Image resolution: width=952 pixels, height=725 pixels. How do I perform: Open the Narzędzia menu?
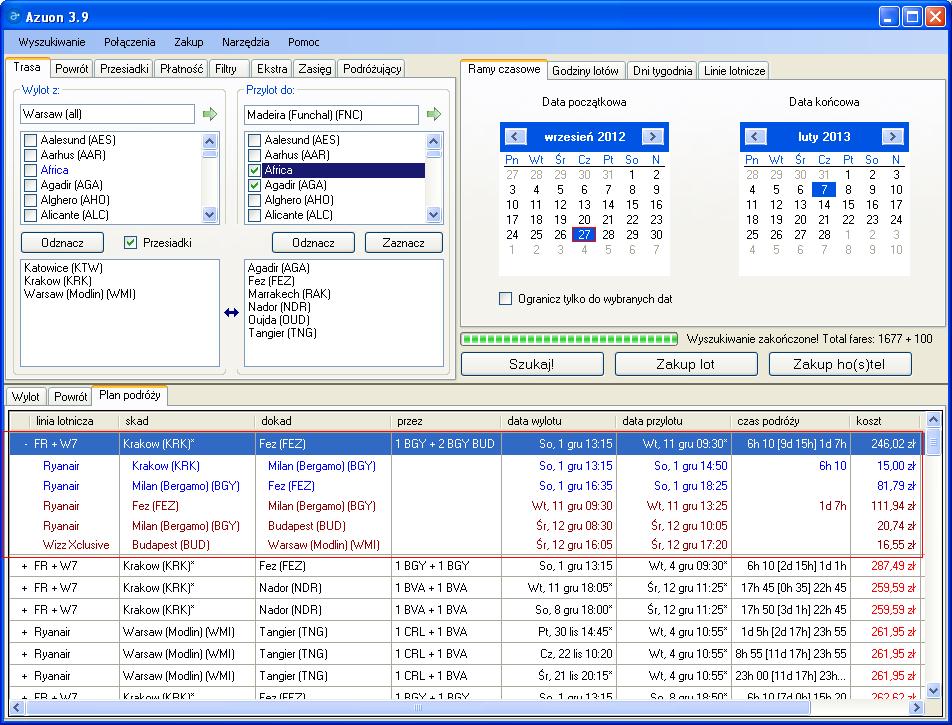click(245, 42)
